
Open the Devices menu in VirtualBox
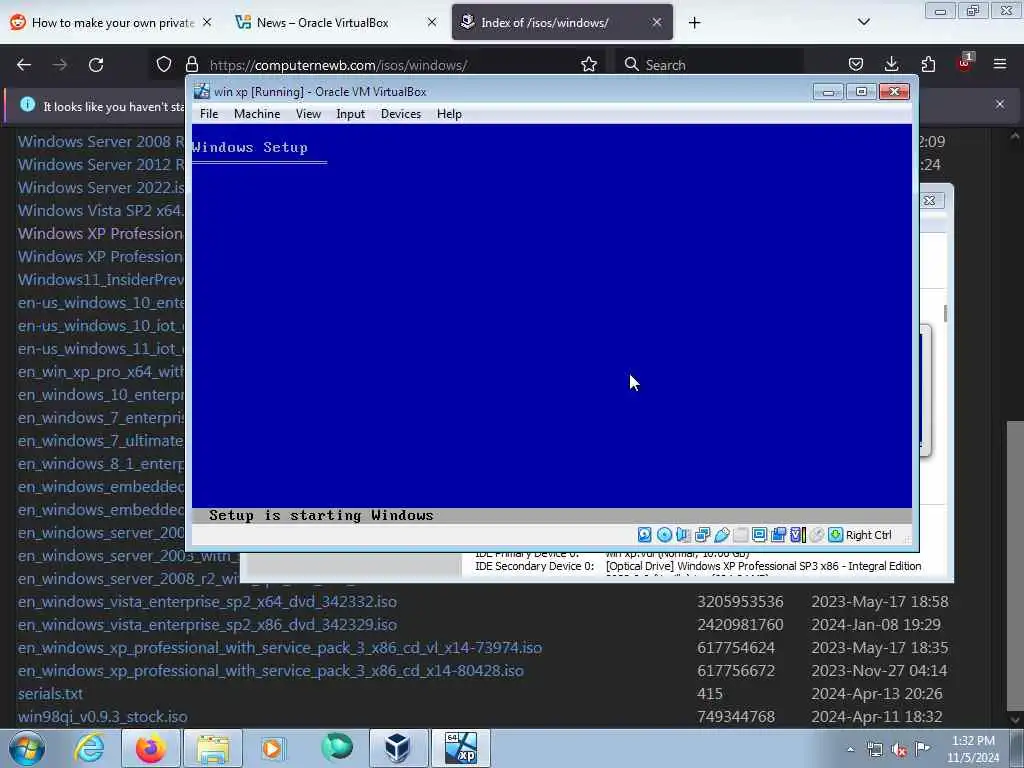click(x=401, y=114)
